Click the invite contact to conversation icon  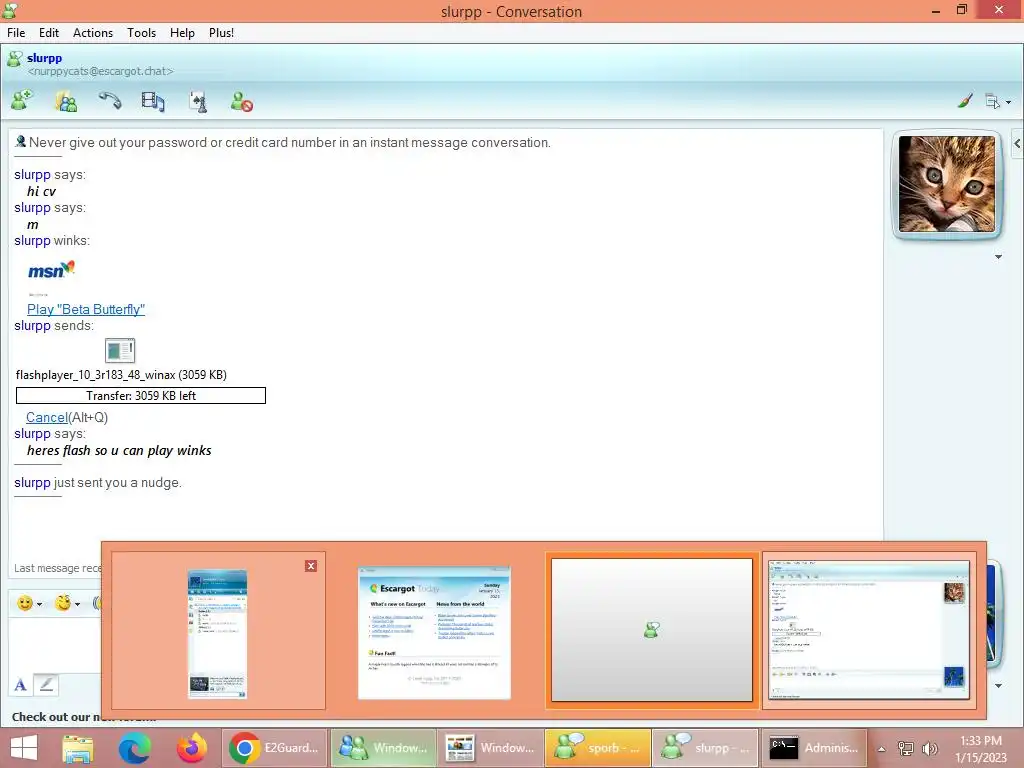22,101
